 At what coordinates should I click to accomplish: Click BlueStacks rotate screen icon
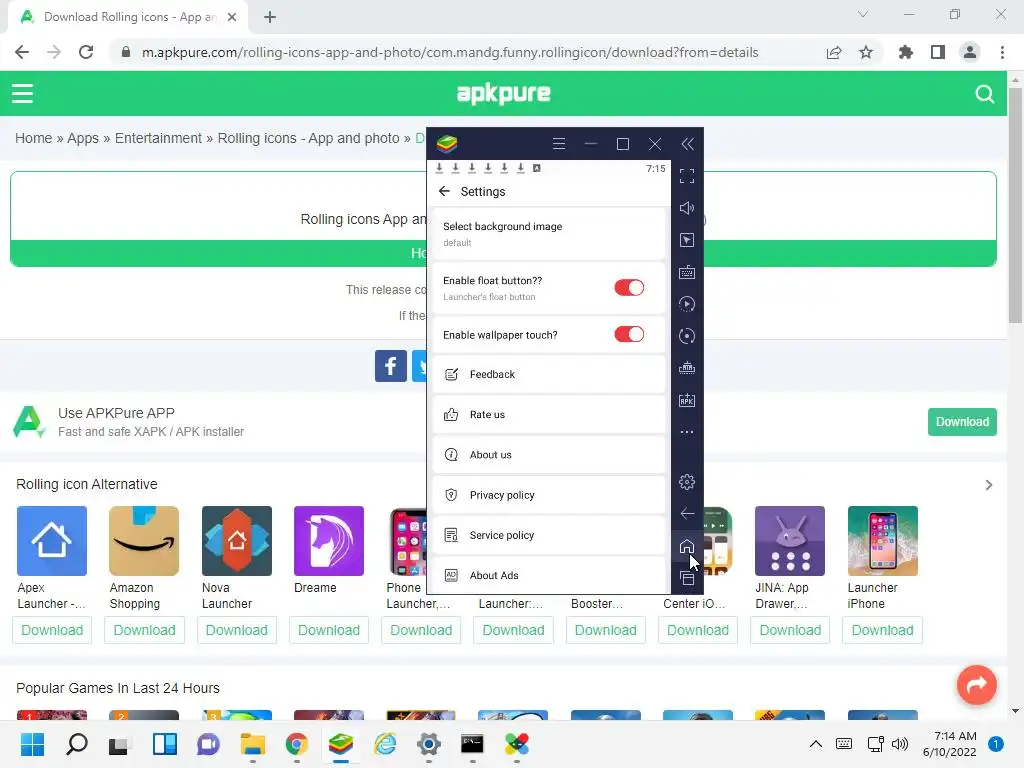[x=686, y=336]
